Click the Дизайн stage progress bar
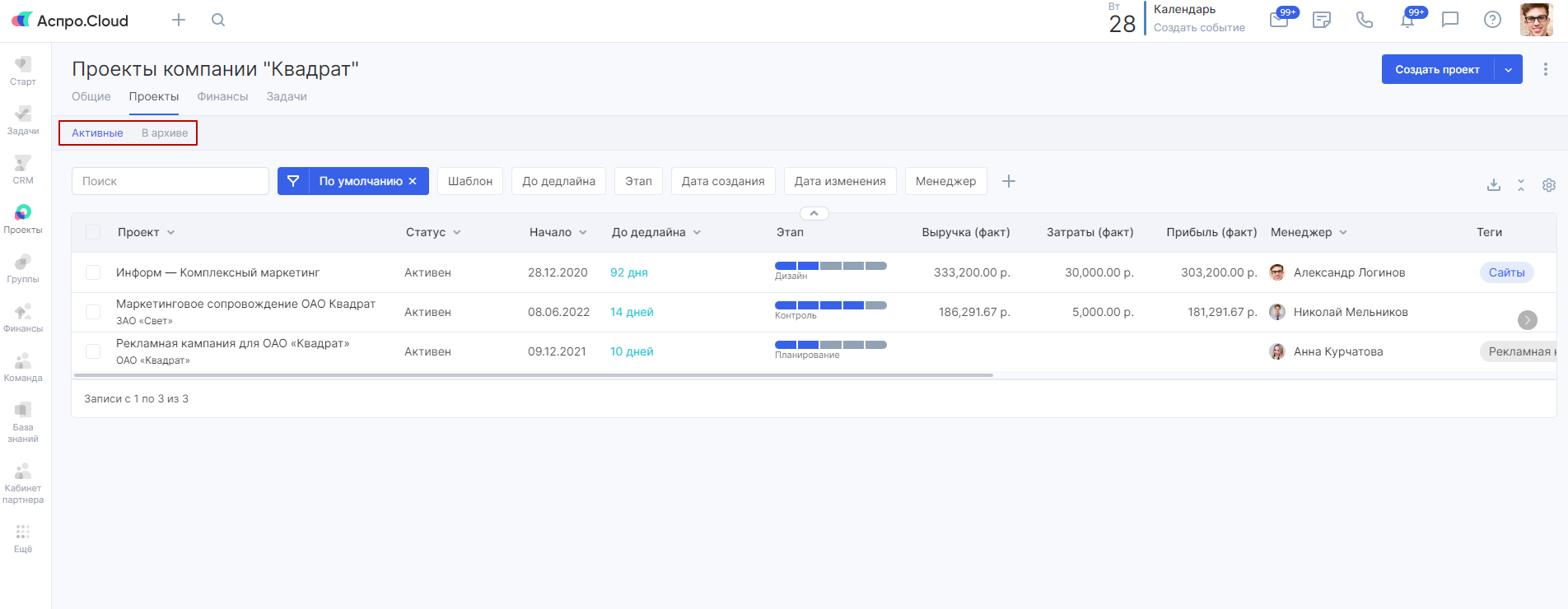This screenshot has height=609, width=1568. [831, 266]
